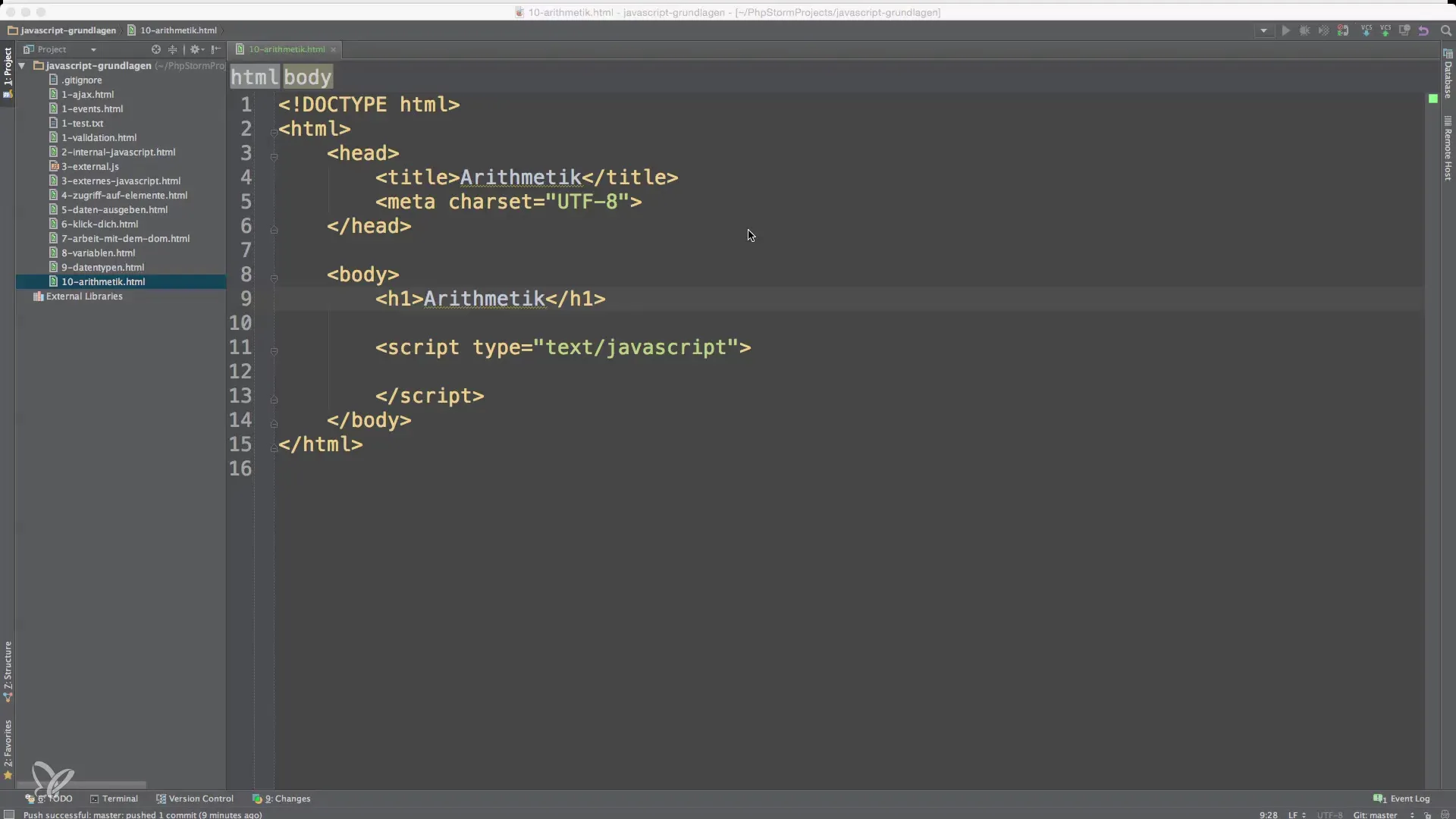Click tool window quick access icon bottom-left
The image size is (1456, 819).
9,814
